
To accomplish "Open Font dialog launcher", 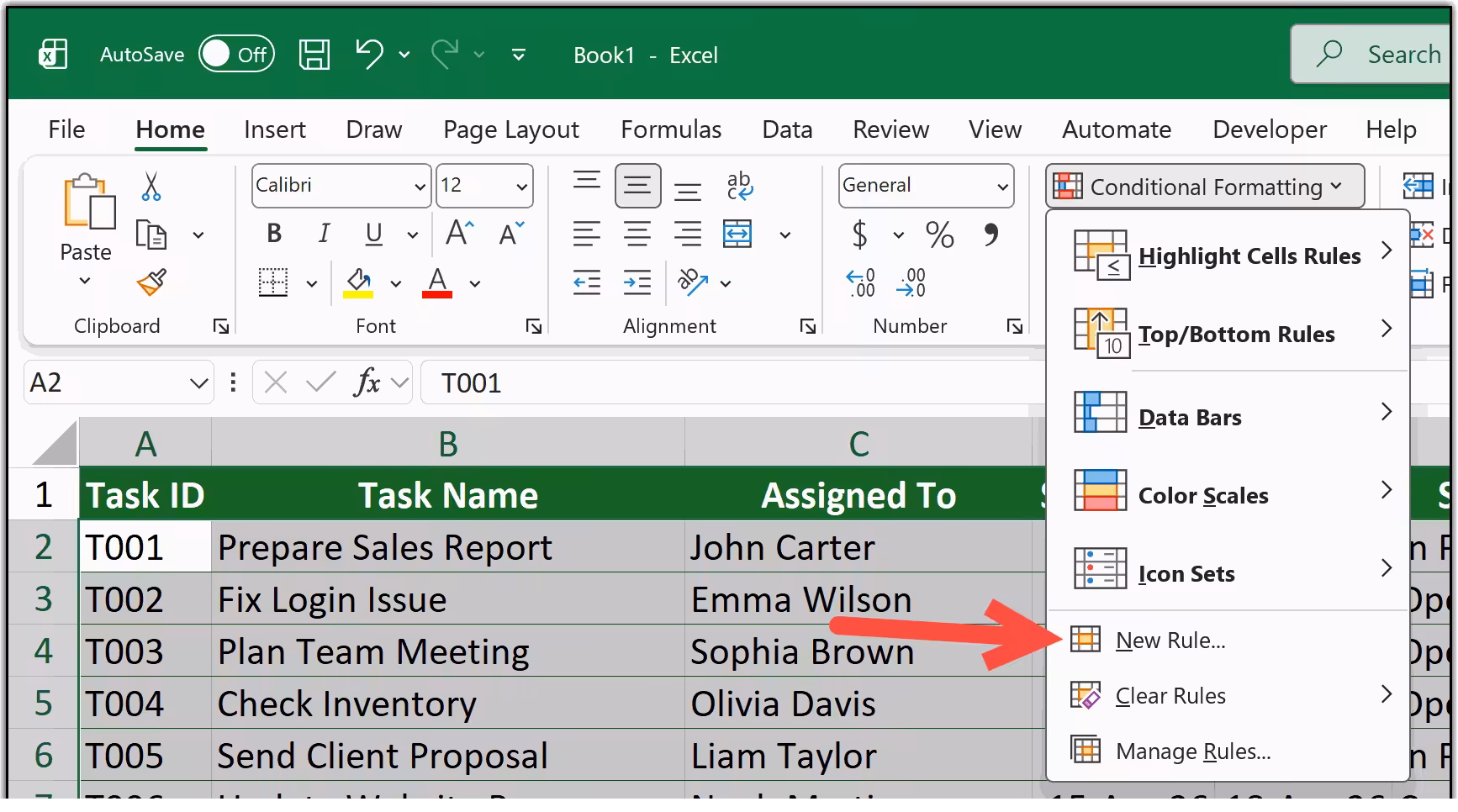I will coord(534,326).
